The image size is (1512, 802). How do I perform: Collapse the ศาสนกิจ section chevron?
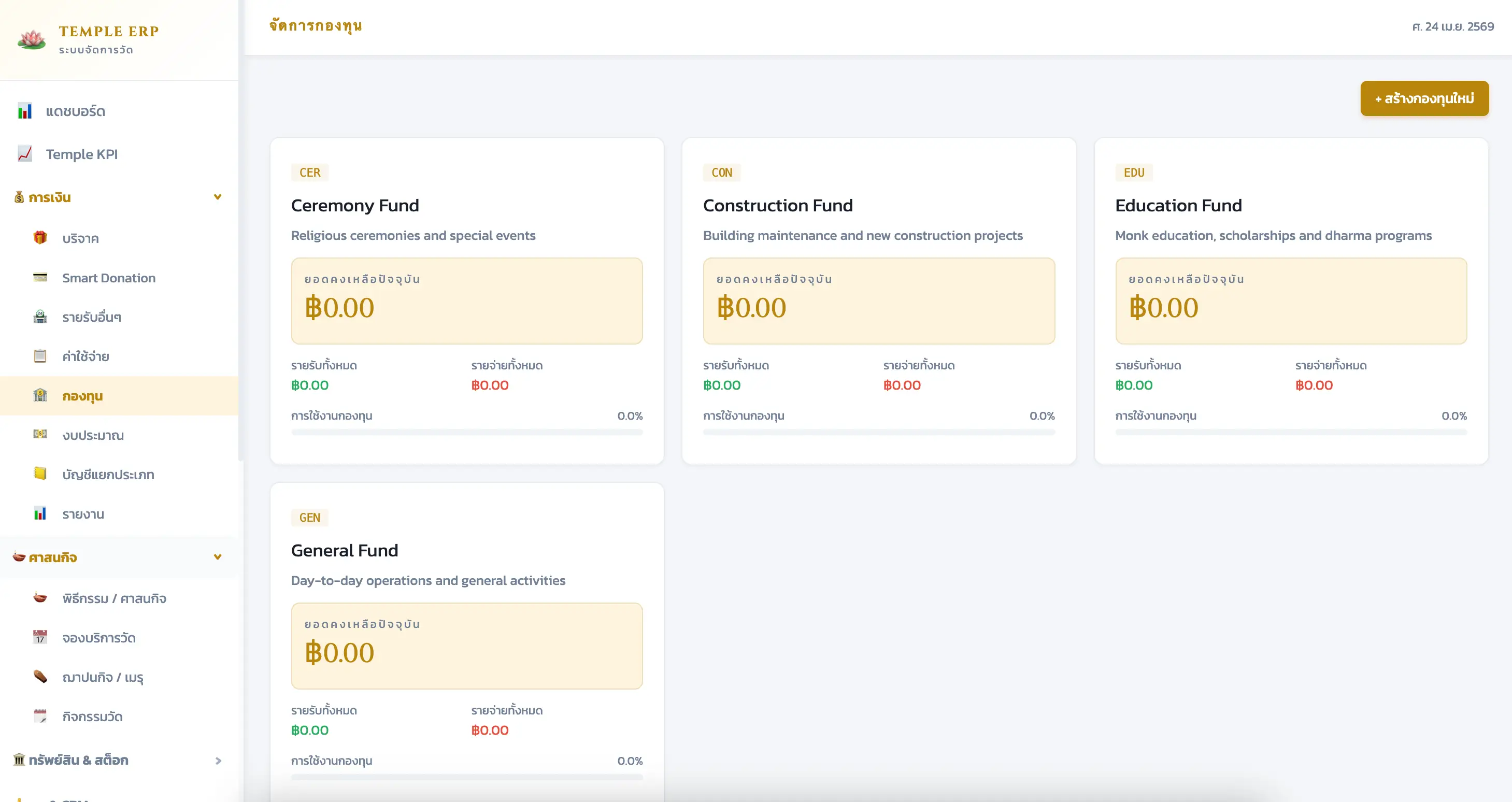[218, 557]
